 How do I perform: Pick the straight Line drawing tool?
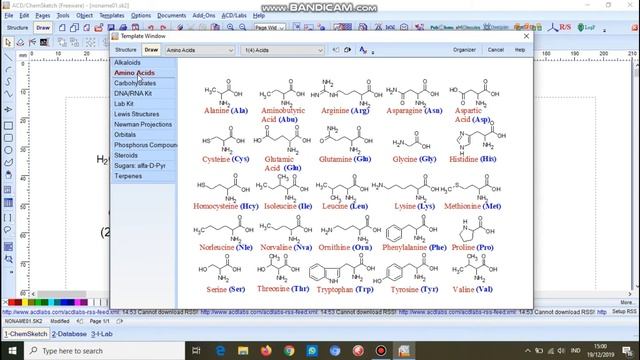coord(8,57)
